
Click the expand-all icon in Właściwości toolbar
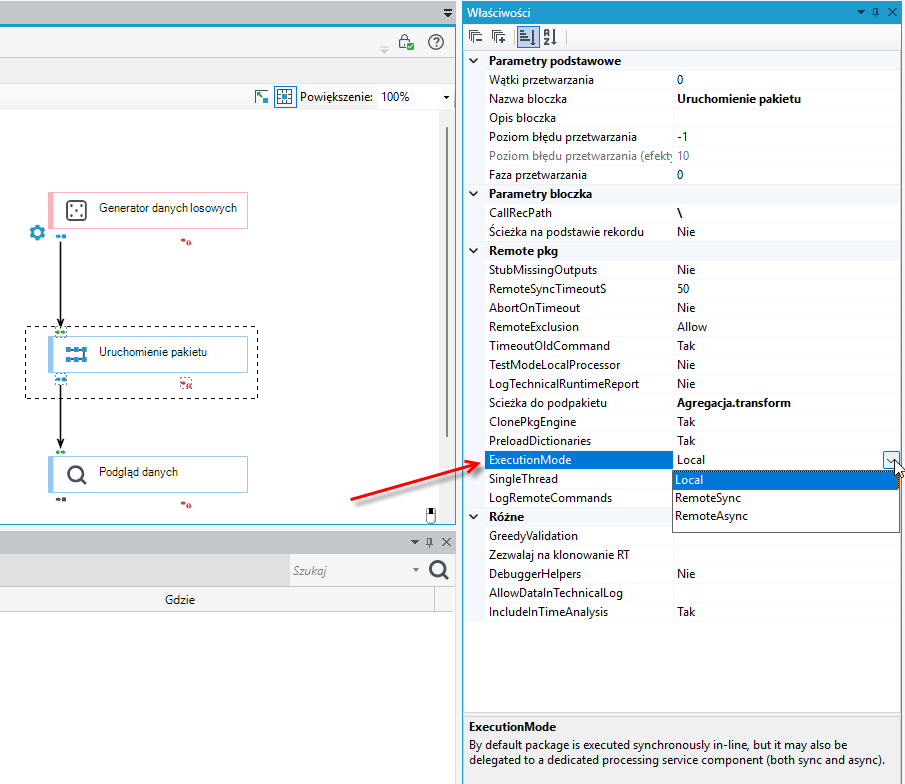499,38
